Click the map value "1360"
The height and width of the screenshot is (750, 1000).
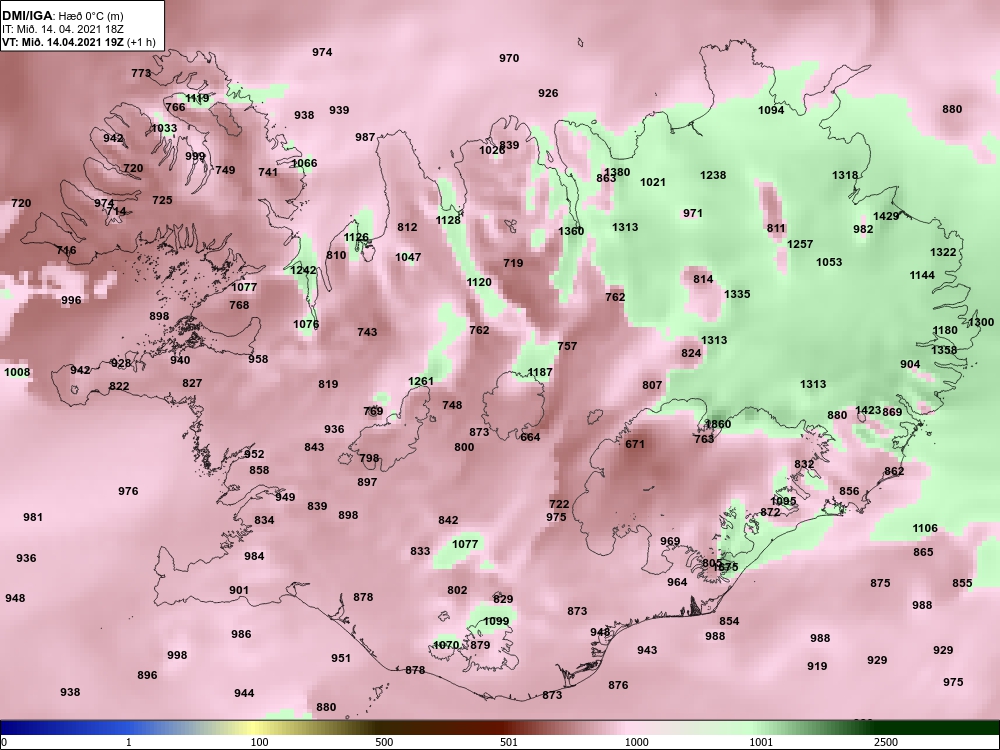(x=570, y=231)
